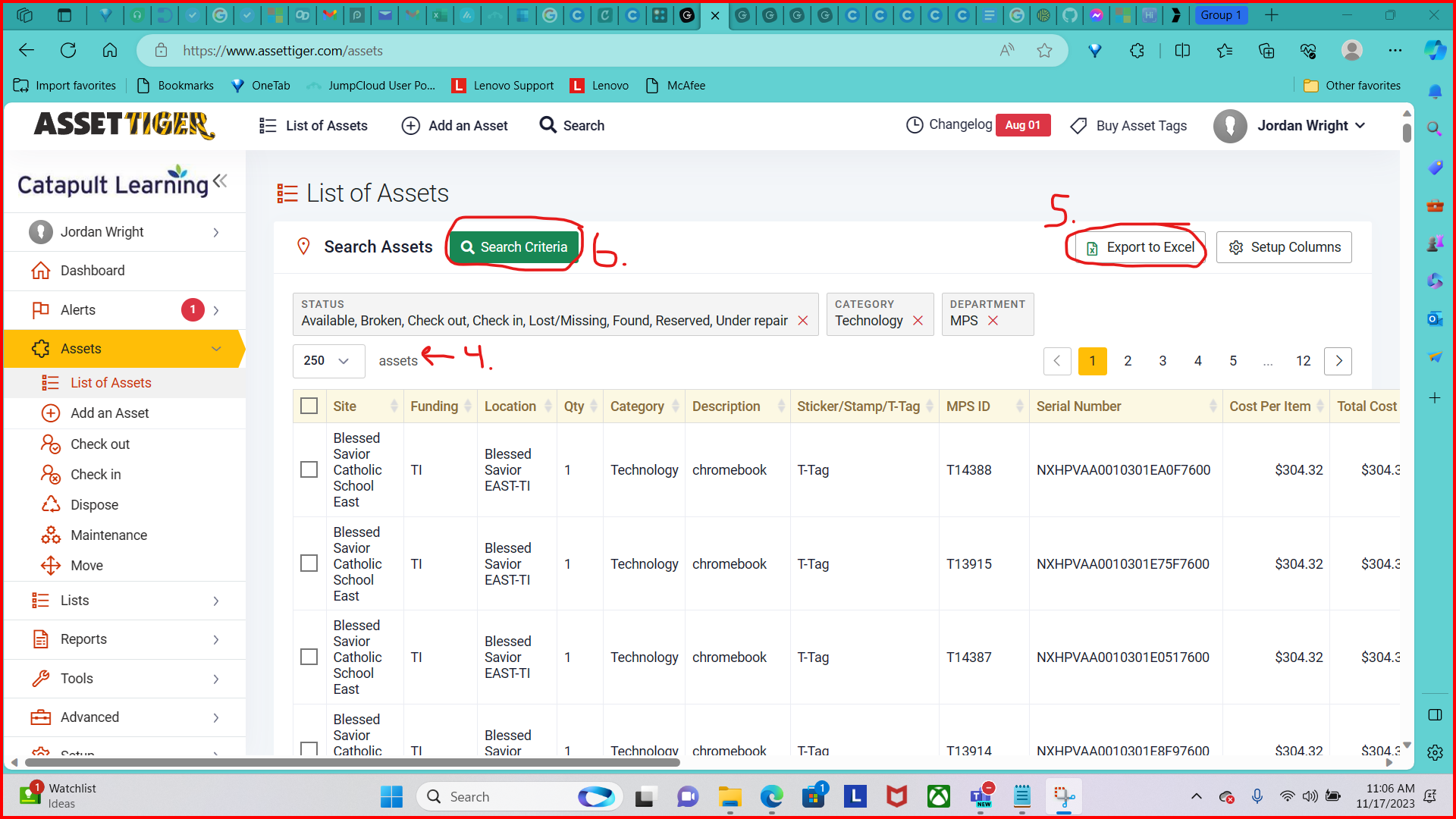Open Edge Copilot sidebar icon
Screen dimensions: 1456x819
[x=1435, y=51]
